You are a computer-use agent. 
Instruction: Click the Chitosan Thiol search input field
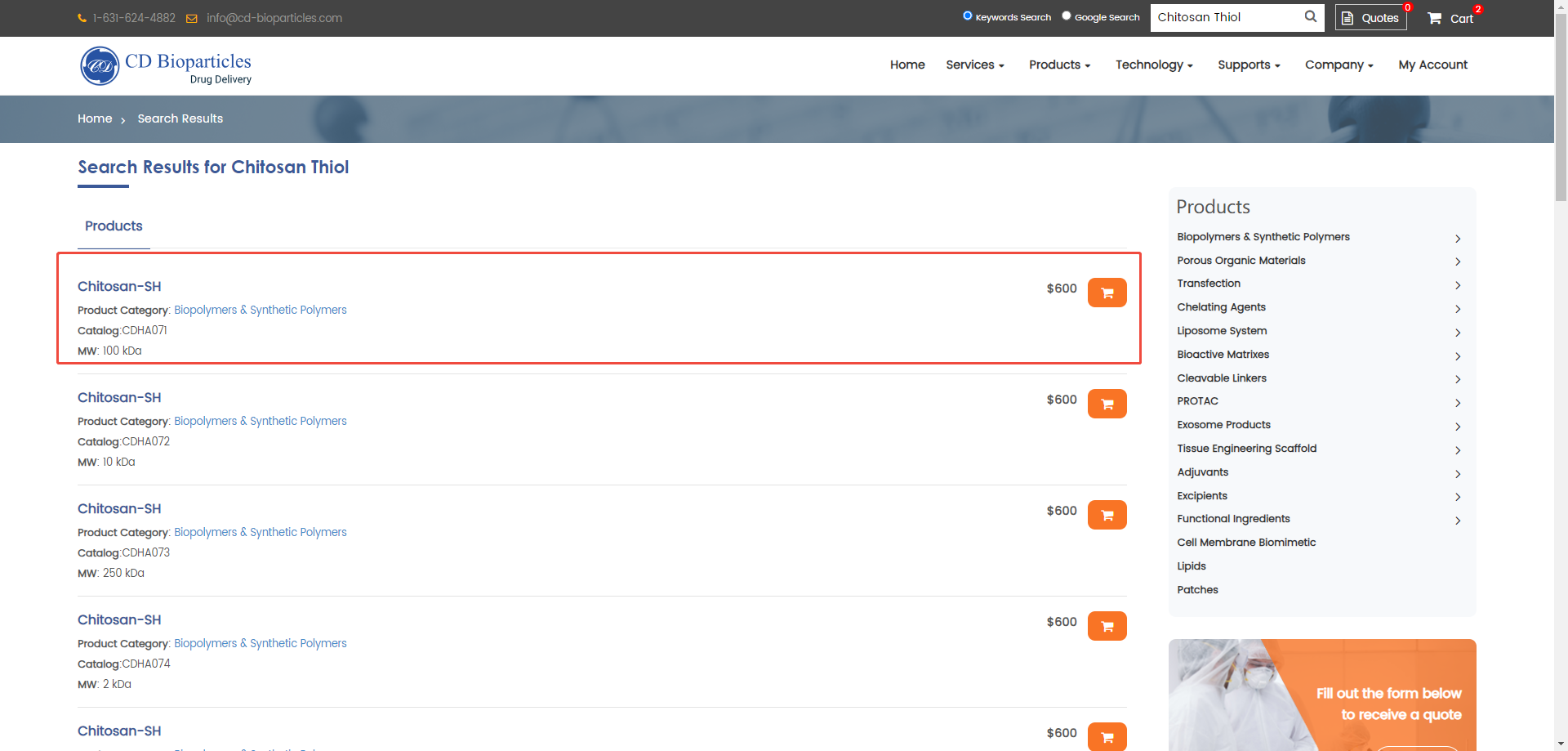1226,17
